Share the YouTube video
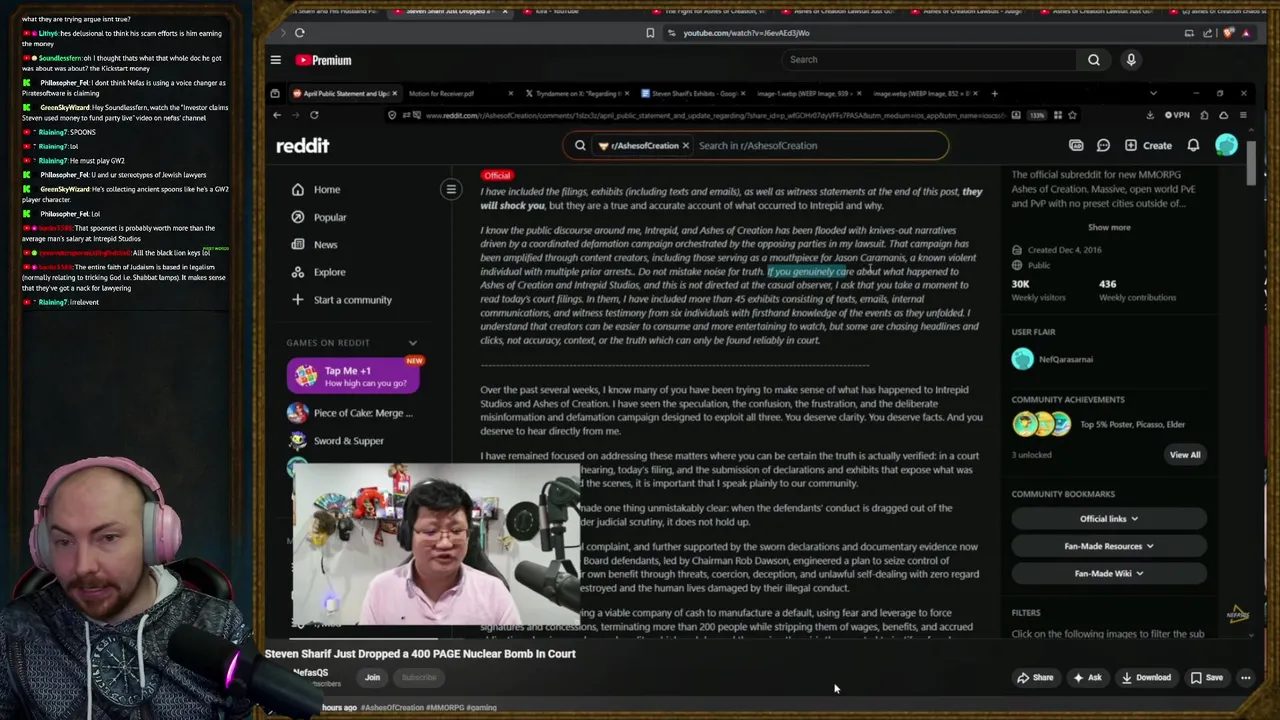The height and width of the screenshot is (720, 1280). pyautogui.click(x=1035, y=678)
